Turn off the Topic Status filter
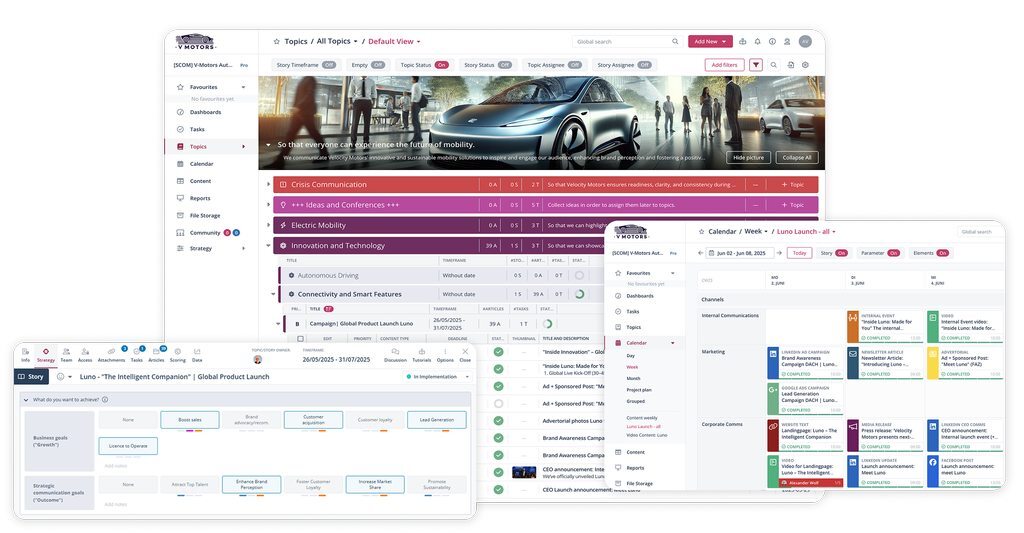This screenshot has width=1024, height=533. tap(441, 65)
